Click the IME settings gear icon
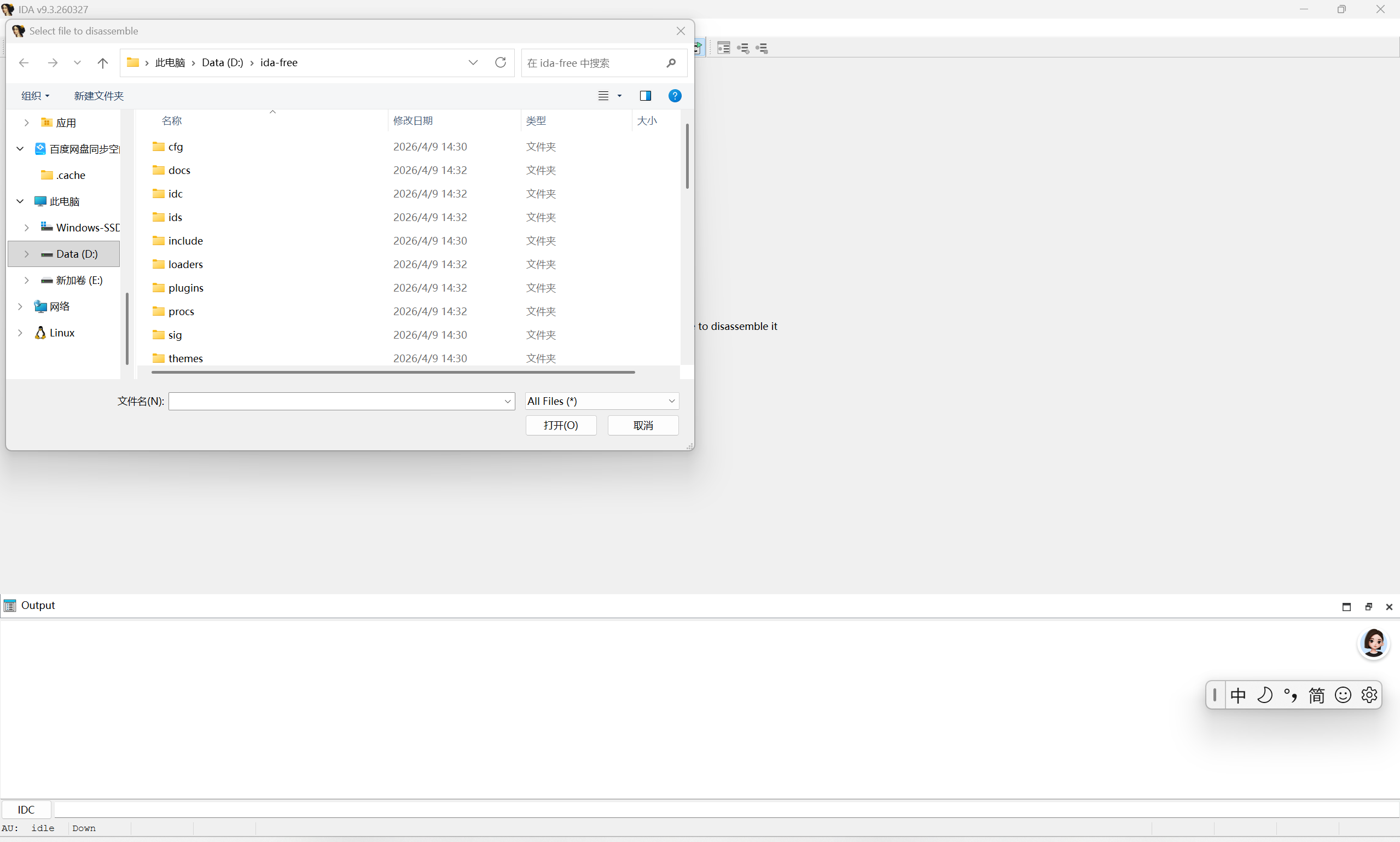The image size is (1400, 842). coord(1368,695)
